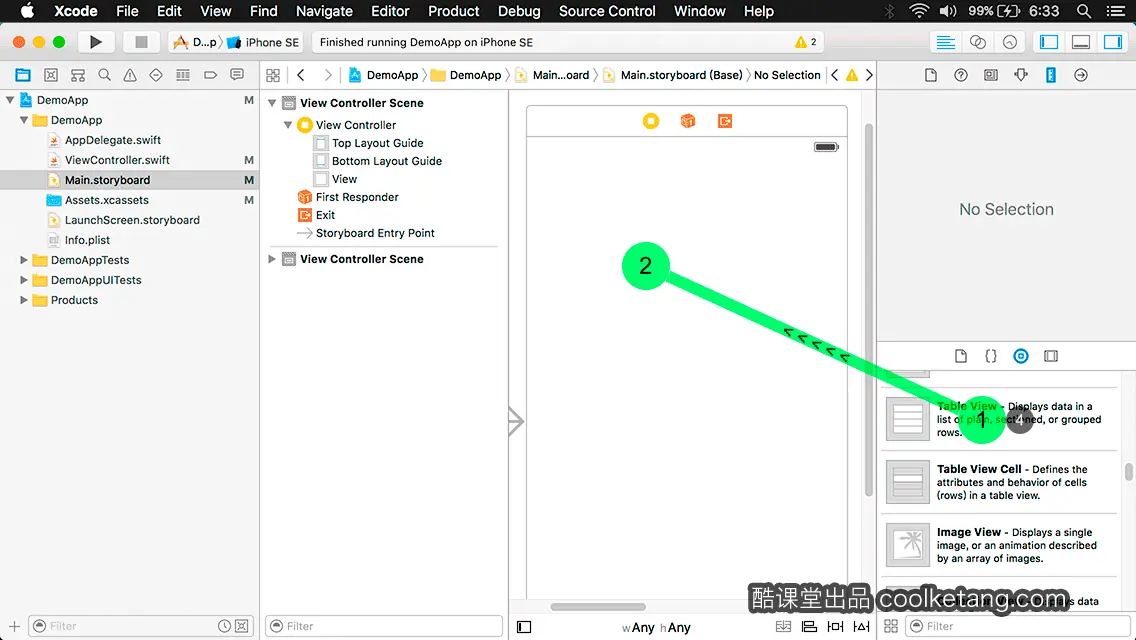This screenshot has height=640, width=1136.
Task: Show the Quick Help inspector
Action: tap(961, 75)
